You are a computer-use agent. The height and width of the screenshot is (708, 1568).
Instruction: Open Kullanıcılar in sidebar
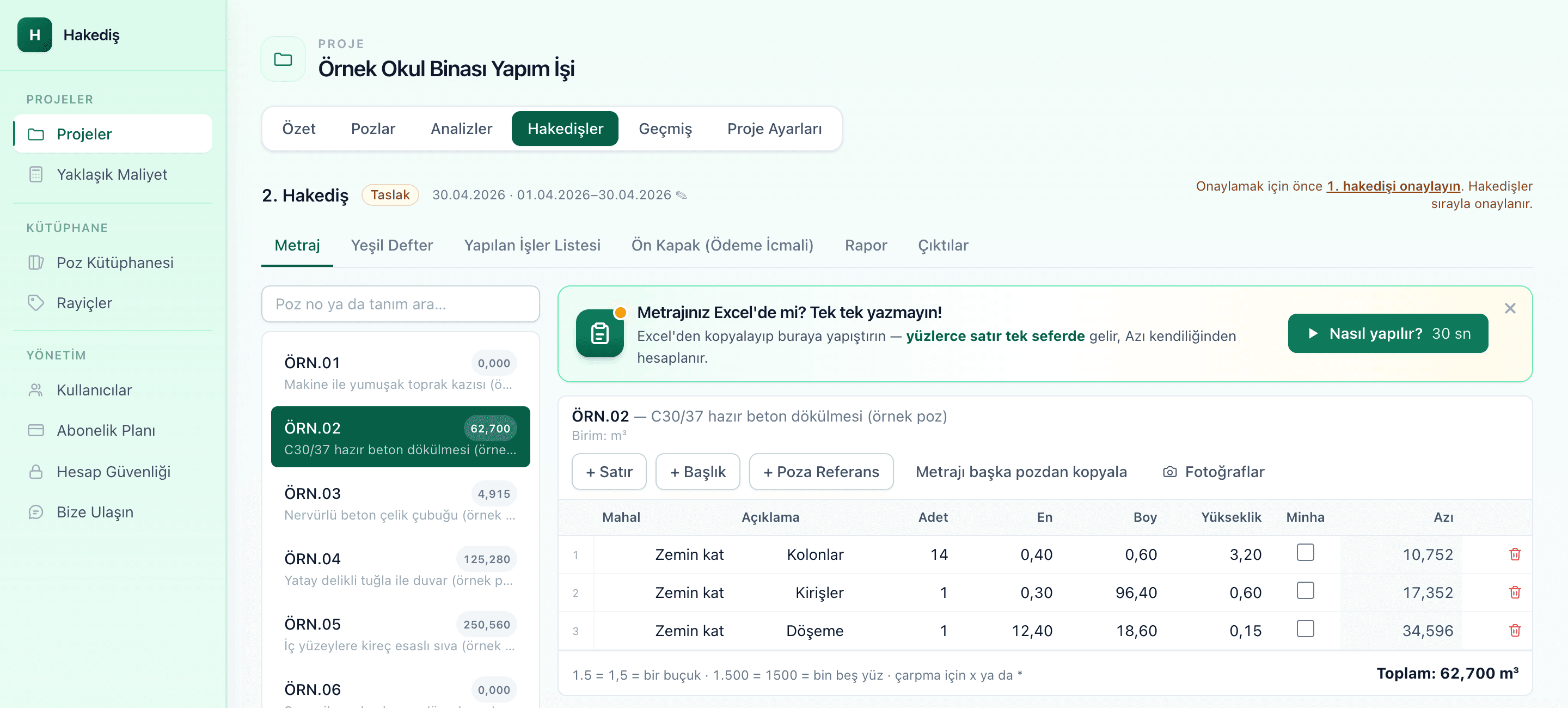pos(113,389)
